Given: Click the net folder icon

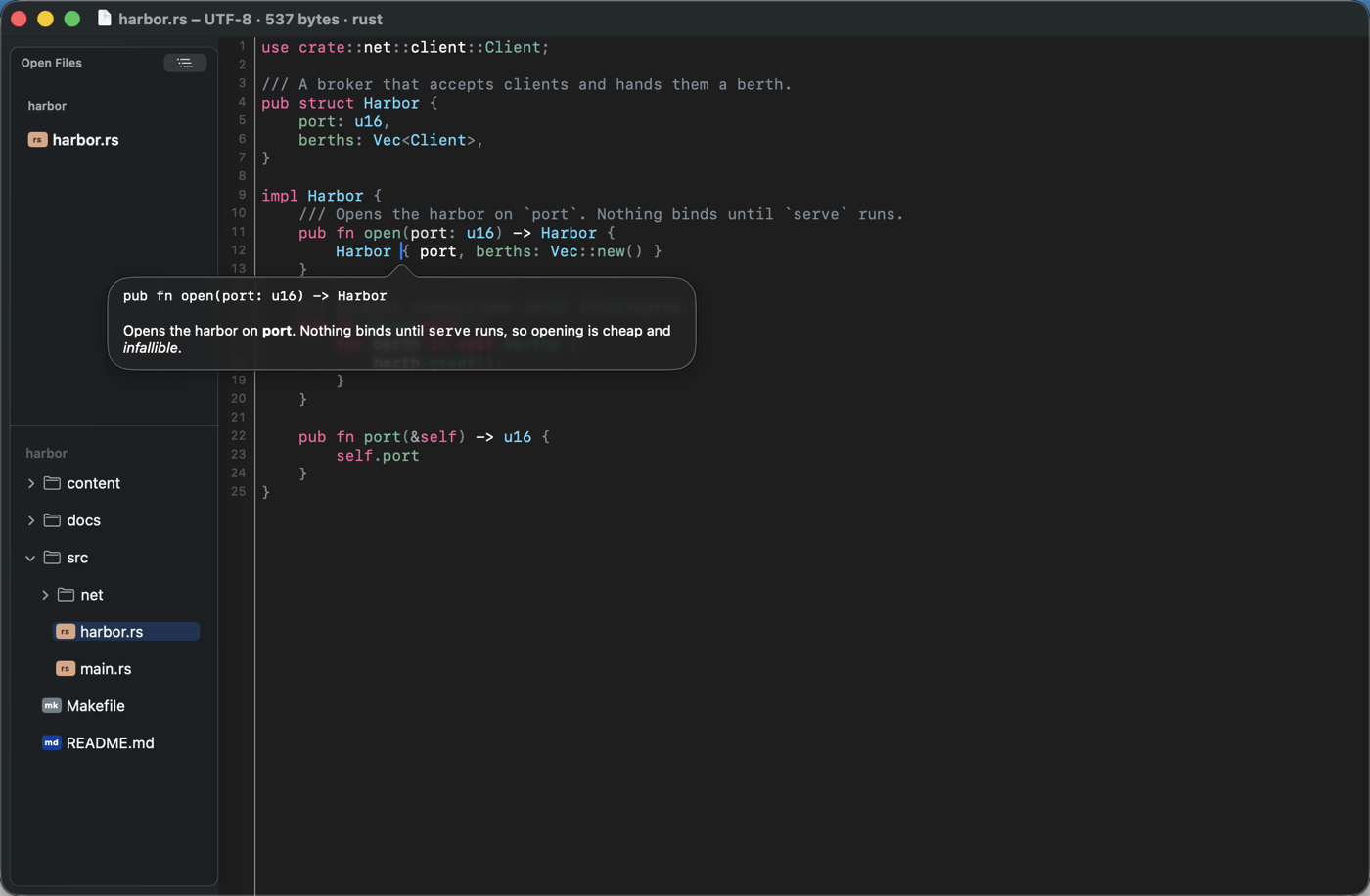Looking at the screenshot, I should tap(66, 595).
